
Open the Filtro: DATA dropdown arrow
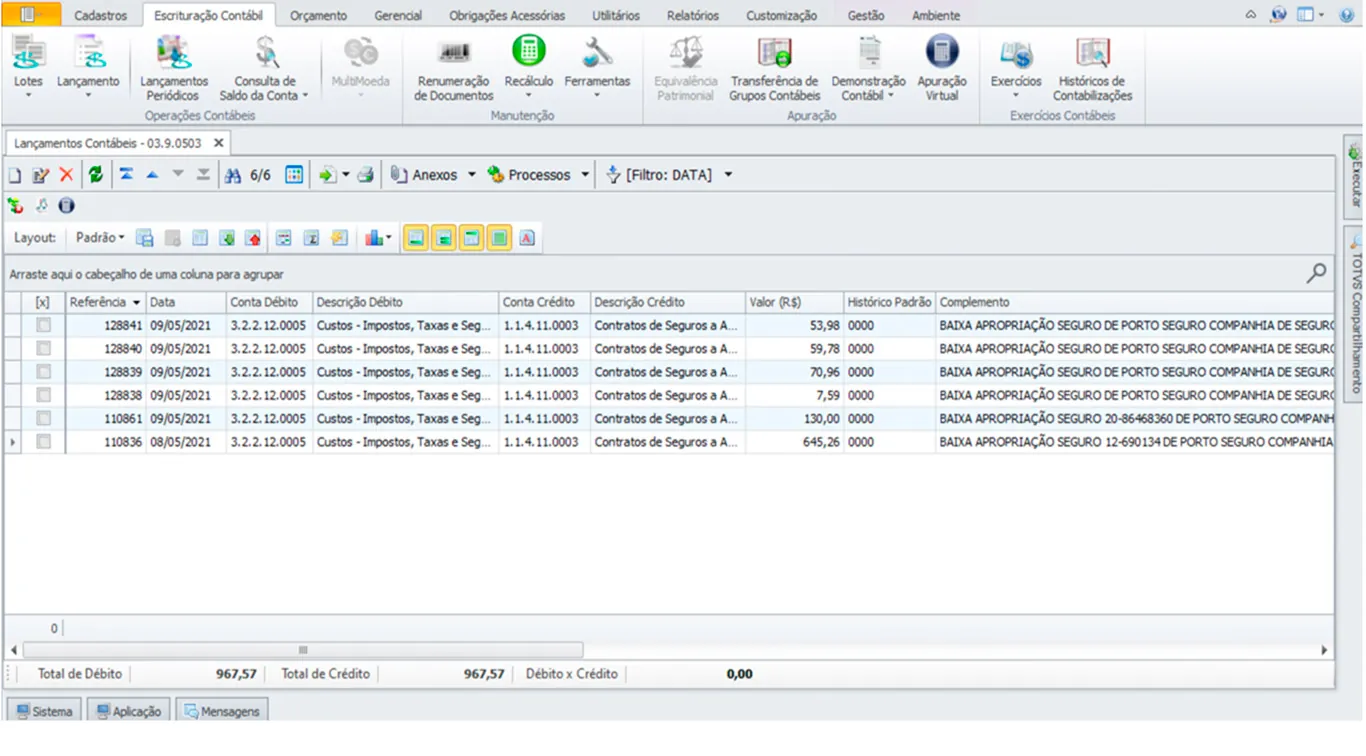click(x=728, y=175)
